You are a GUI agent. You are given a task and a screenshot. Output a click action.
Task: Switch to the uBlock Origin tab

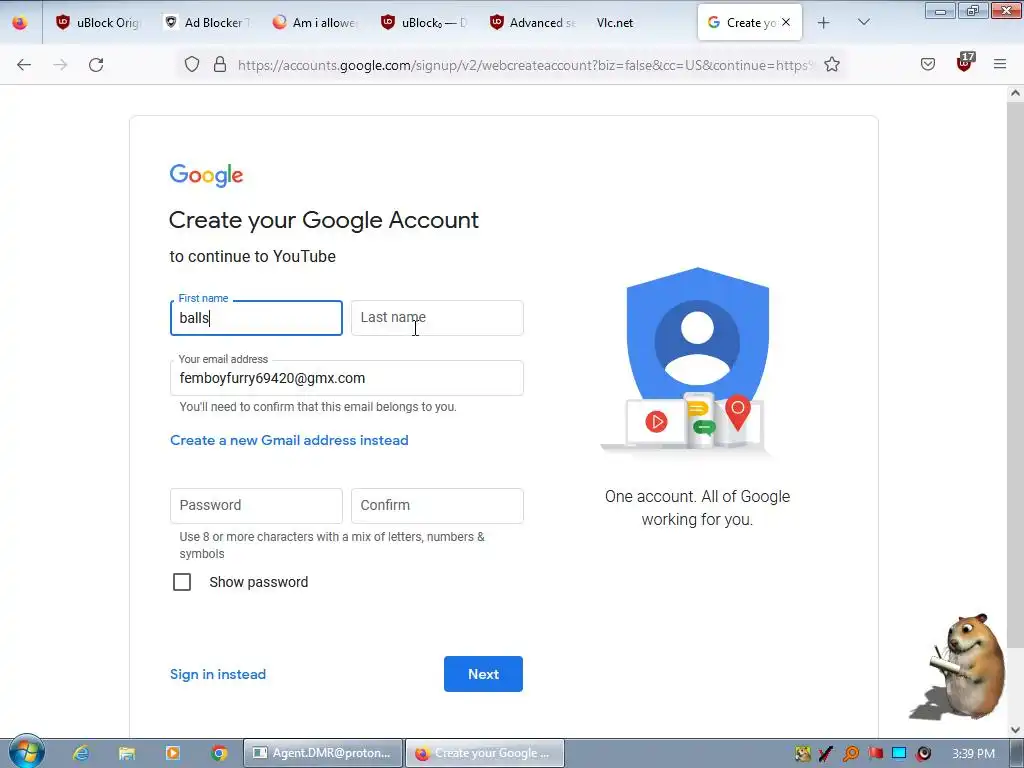(98, 22)
